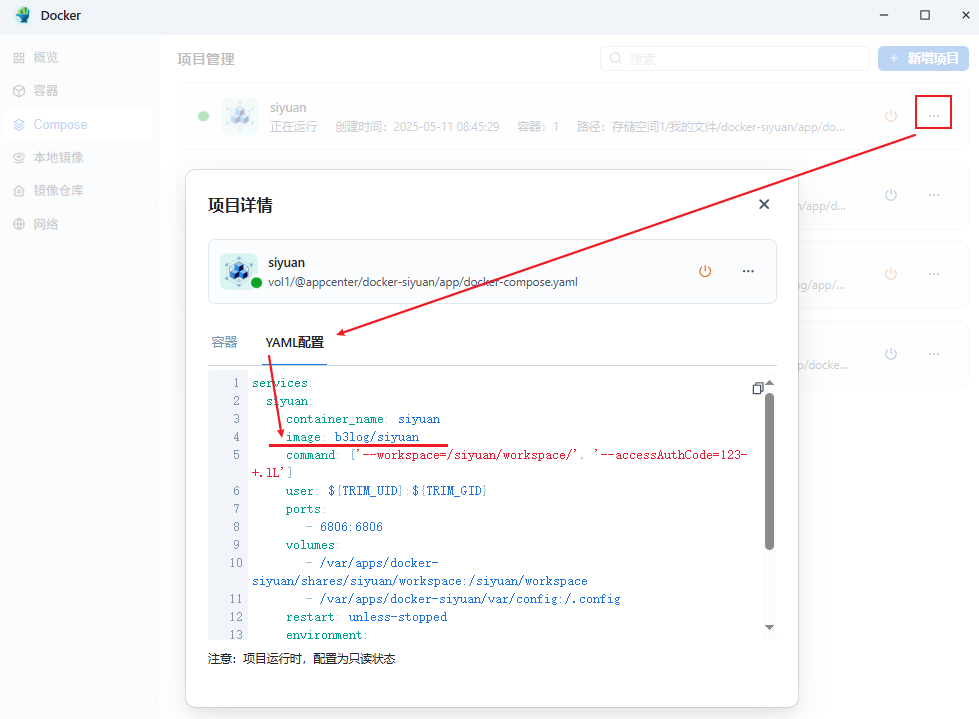Viewport: 979px width, 719px height.
Task: Select the YAML配置 tab
Action: pos(294,342)
